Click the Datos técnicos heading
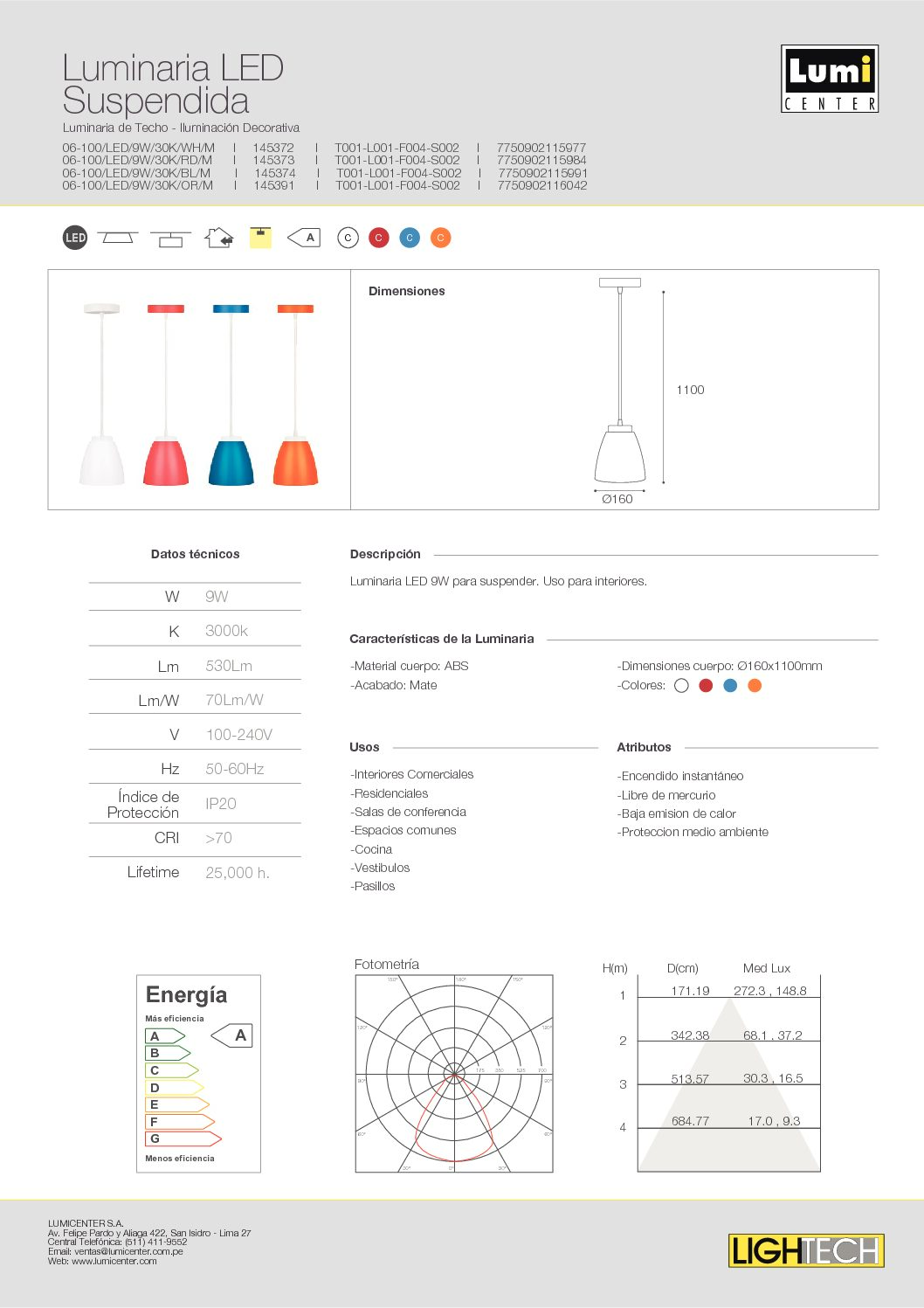Viewport: 924px width, 1308px height. click(x=195, y=554)
